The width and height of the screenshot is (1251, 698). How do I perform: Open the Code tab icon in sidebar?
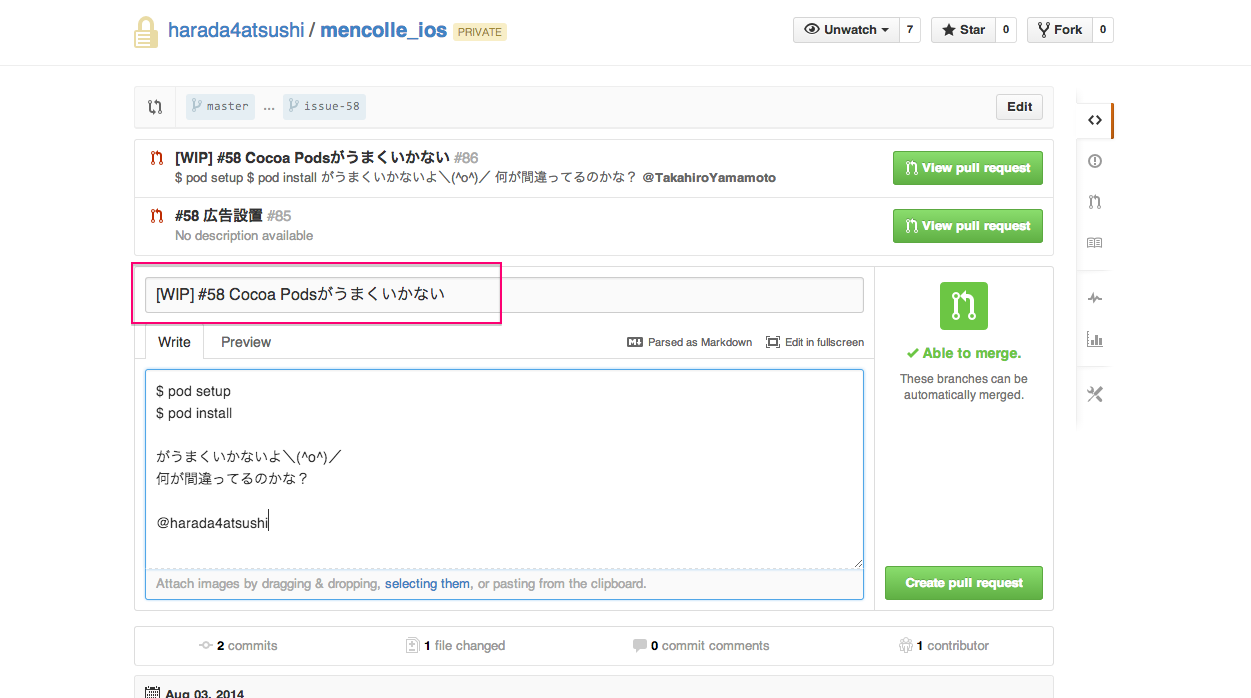(x=1094, y=119)
